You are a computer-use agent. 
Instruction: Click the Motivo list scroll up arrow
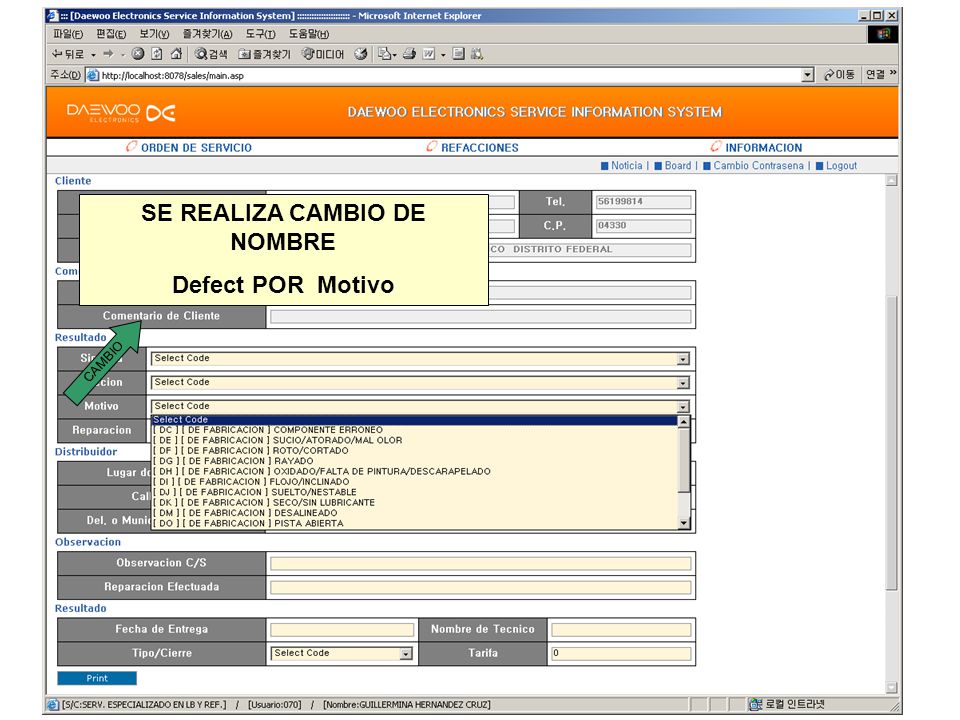(684, 422)
